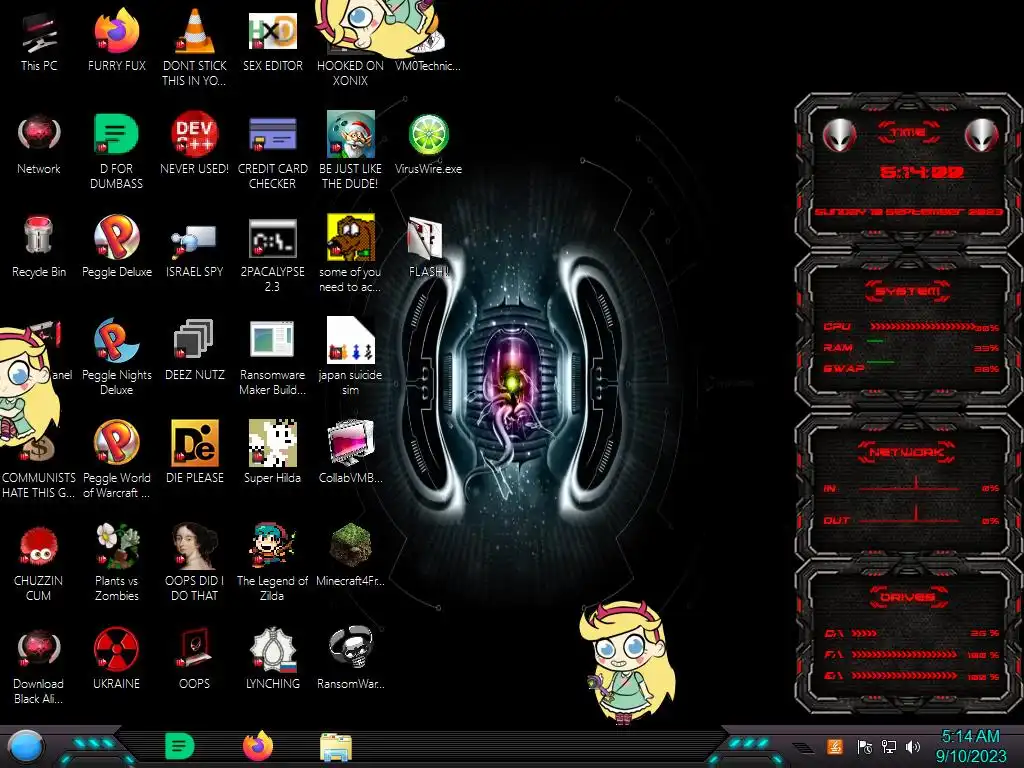The width and height of the screenshot is (1024, 768).
Task: Open File Explorer from the taskbar
Action: coord(336,747)
